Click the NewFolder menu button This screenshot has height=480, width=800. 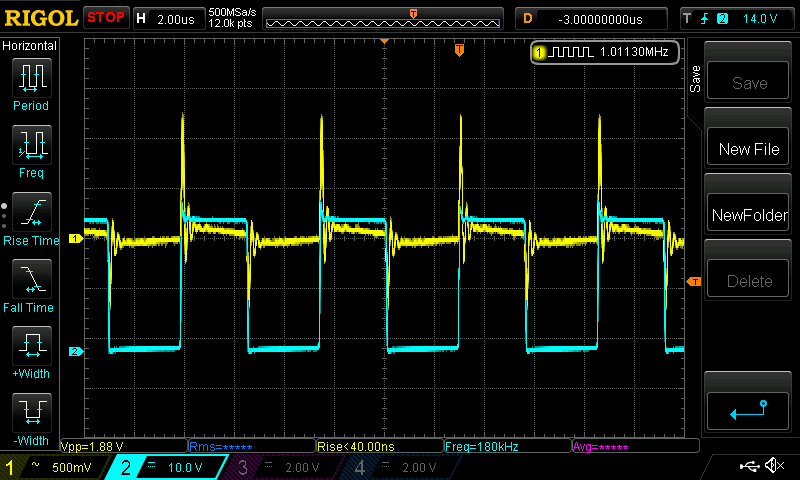point(748,215)
